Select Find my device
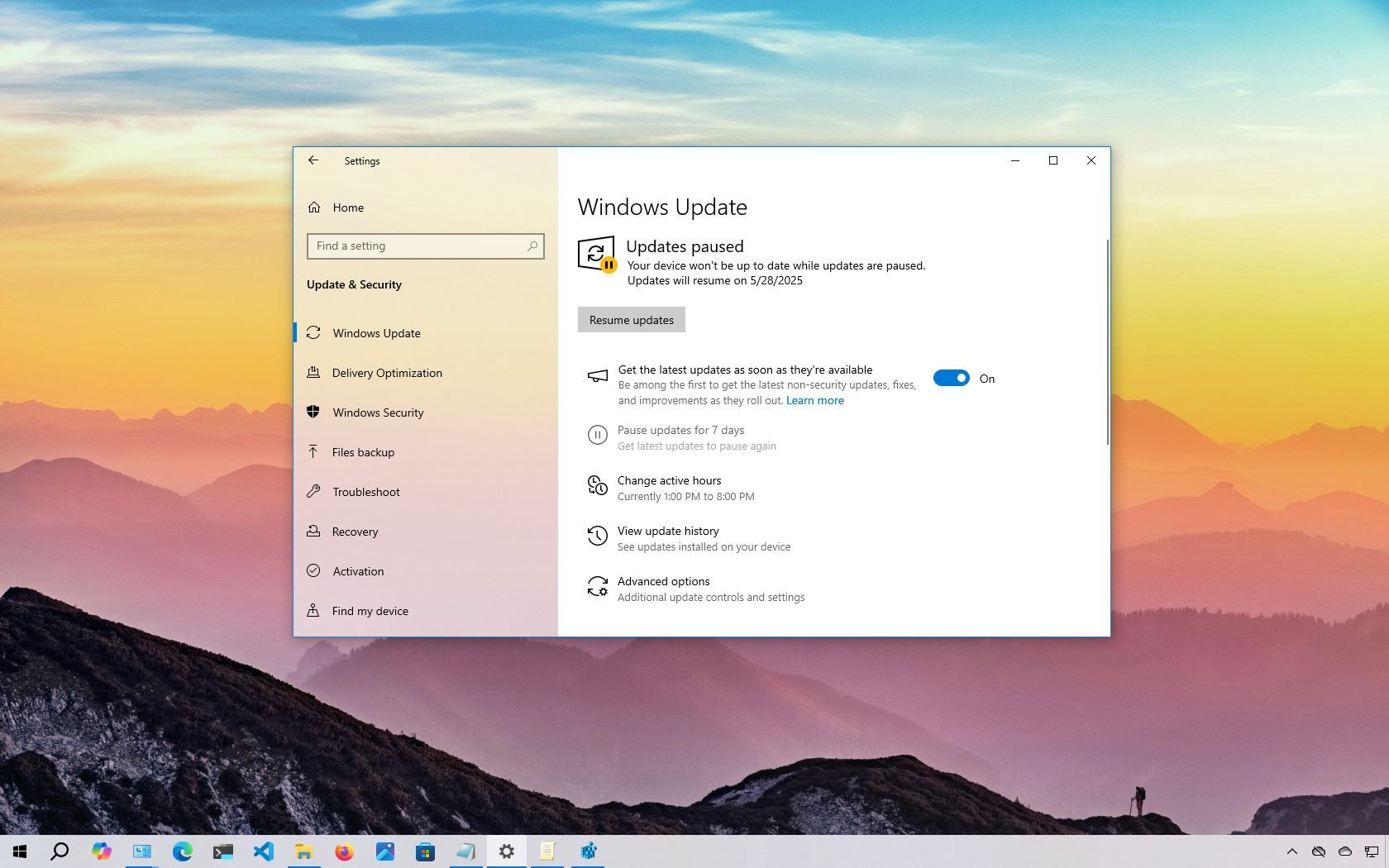 point(370,611)
